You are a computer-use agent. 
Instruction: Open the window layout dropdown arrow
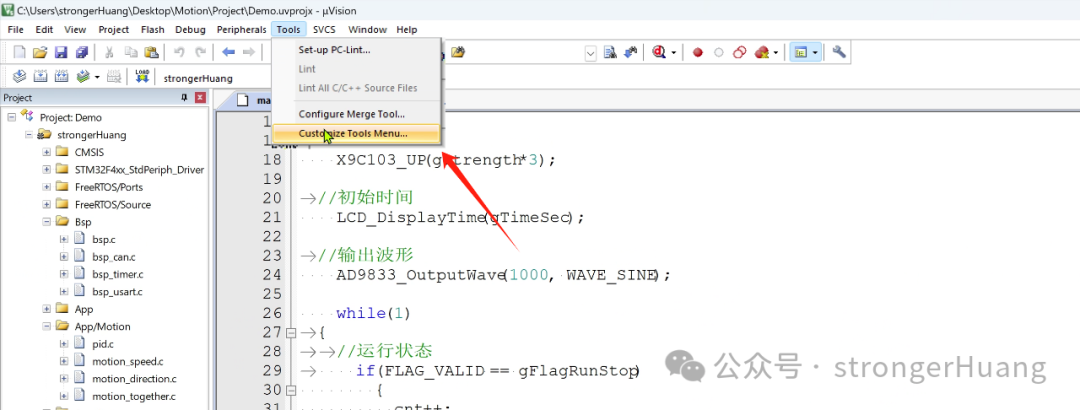pyautogui.click(x=815, y=52)
